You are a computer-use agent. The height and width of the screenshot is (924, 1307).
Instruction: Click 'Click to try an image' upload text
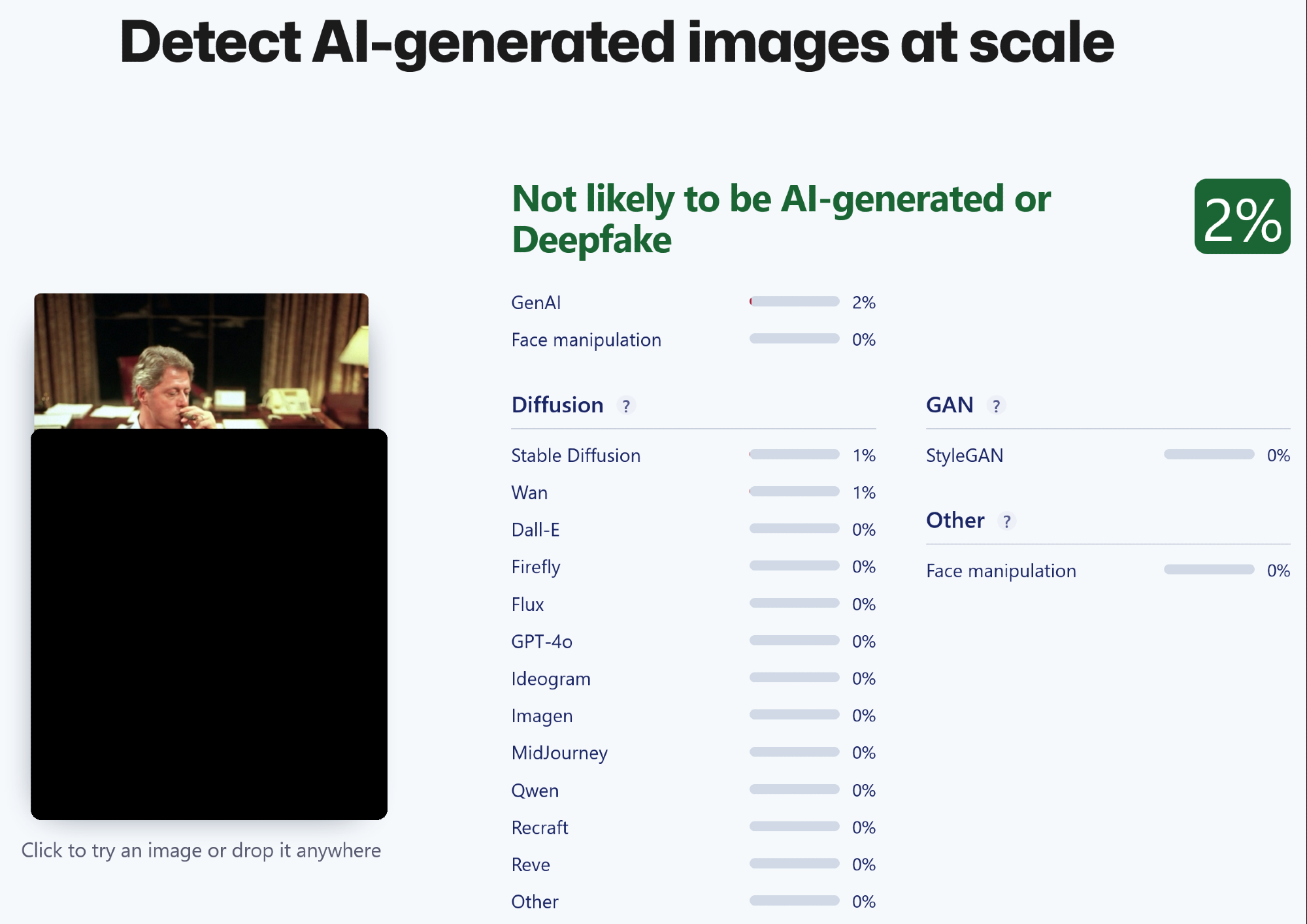coord(201,850)
